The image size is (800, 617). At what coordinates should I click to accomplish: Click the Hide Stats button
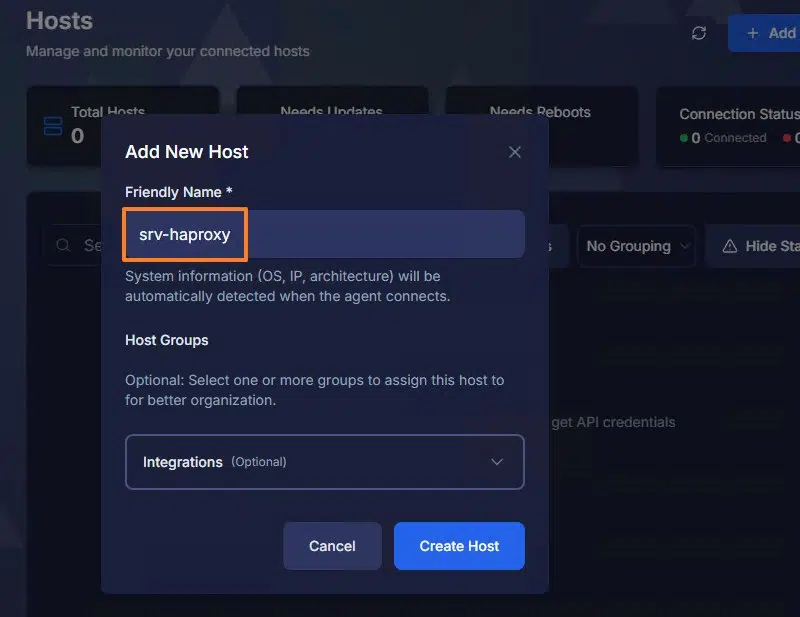tap(755, 246)
